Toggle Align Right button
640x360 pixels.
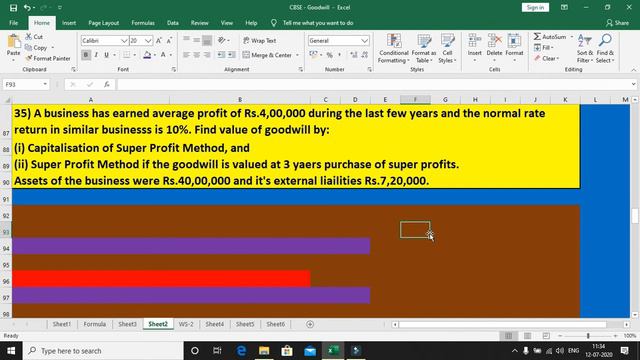[207, 55]
